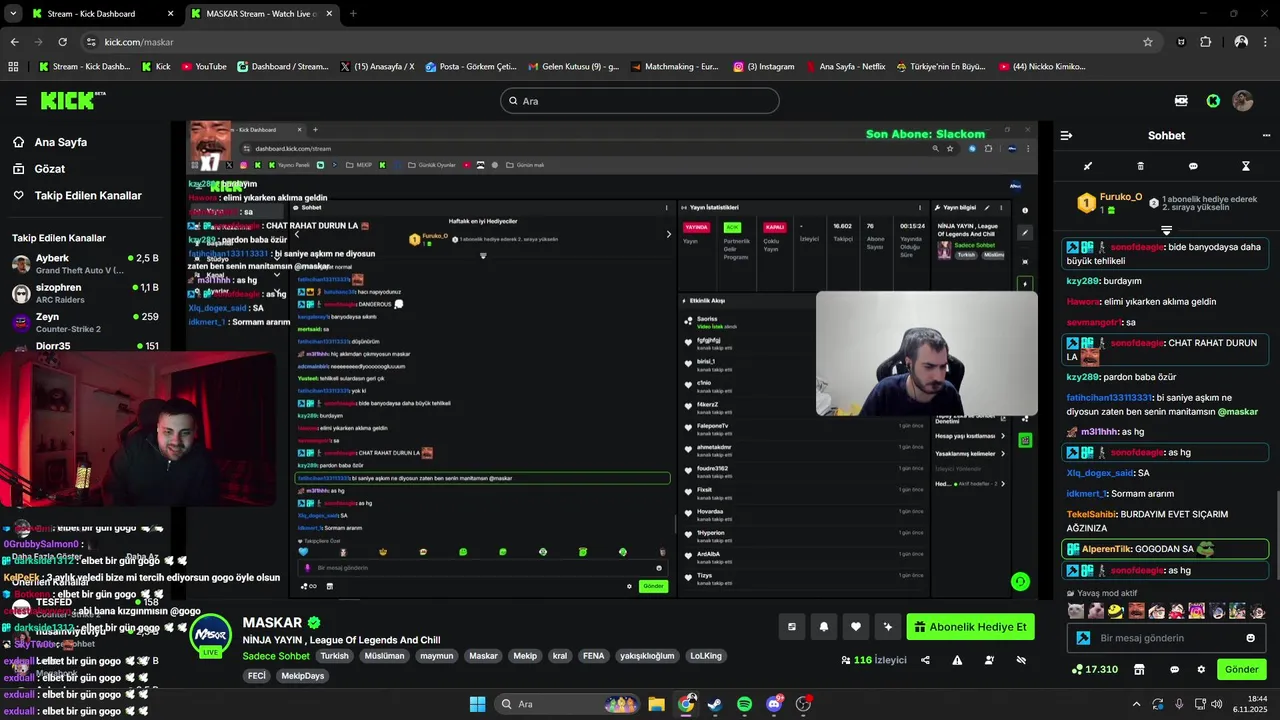Open chat settings gear icon
This screenshot has height=720, width=1280.
[1201, 669]
